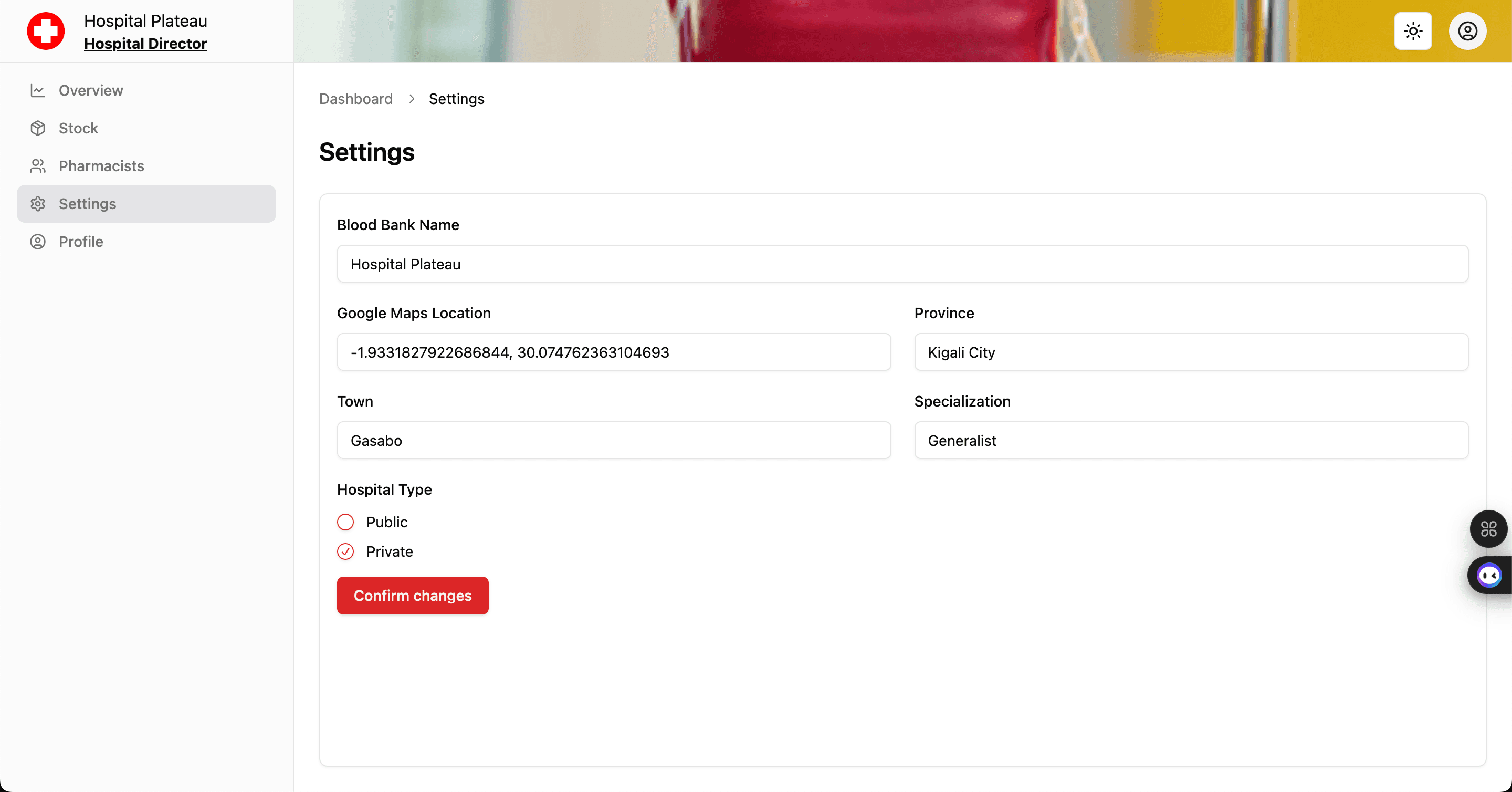This screenshot has width=1512, height=792.
Task: Open the user account avatar icon
Action: click(1467, 31)
